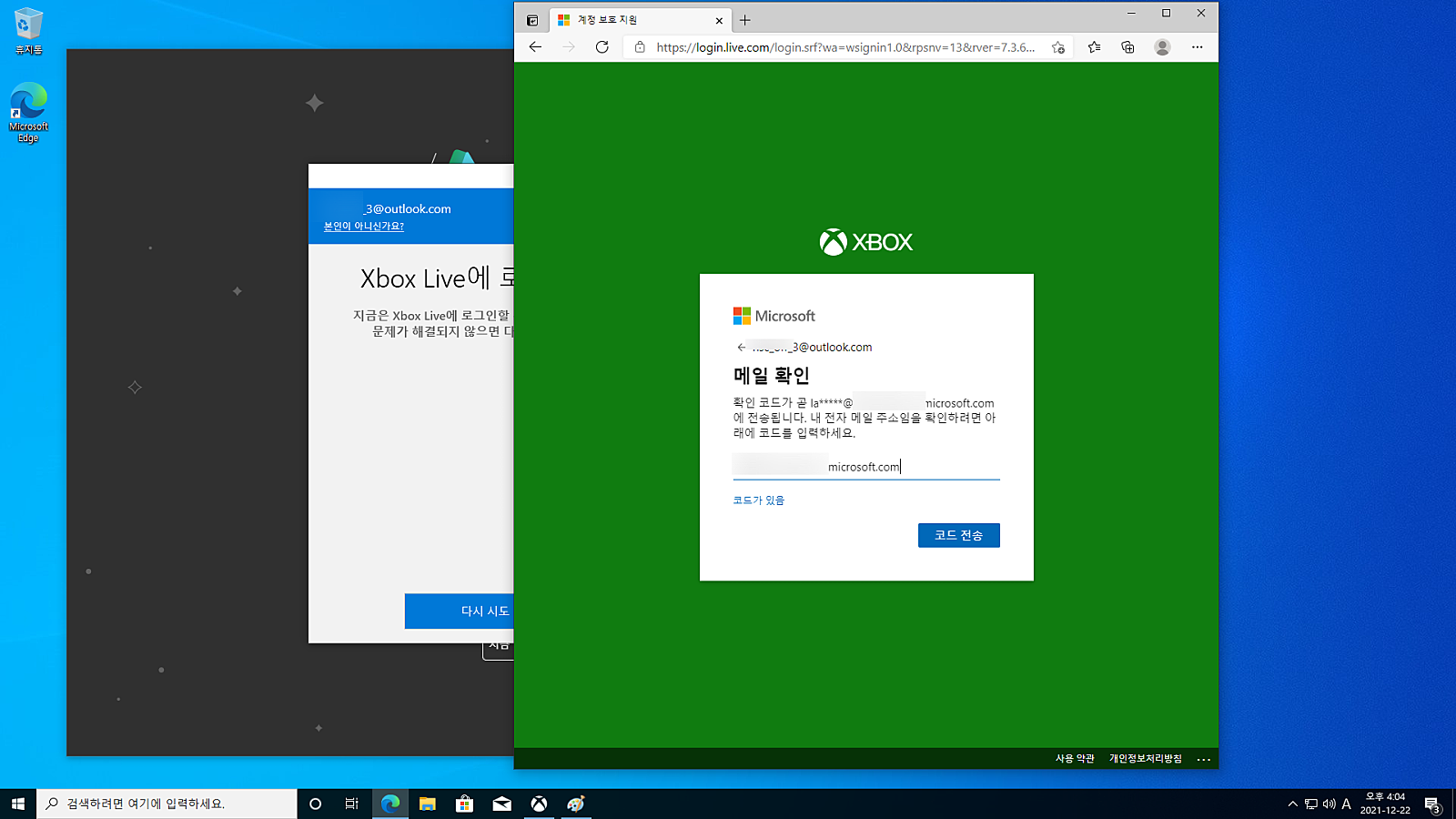This screenshot has height=819, width=1456.
Task: Minimize the Edge browser window
Action: click(1131, 14)
